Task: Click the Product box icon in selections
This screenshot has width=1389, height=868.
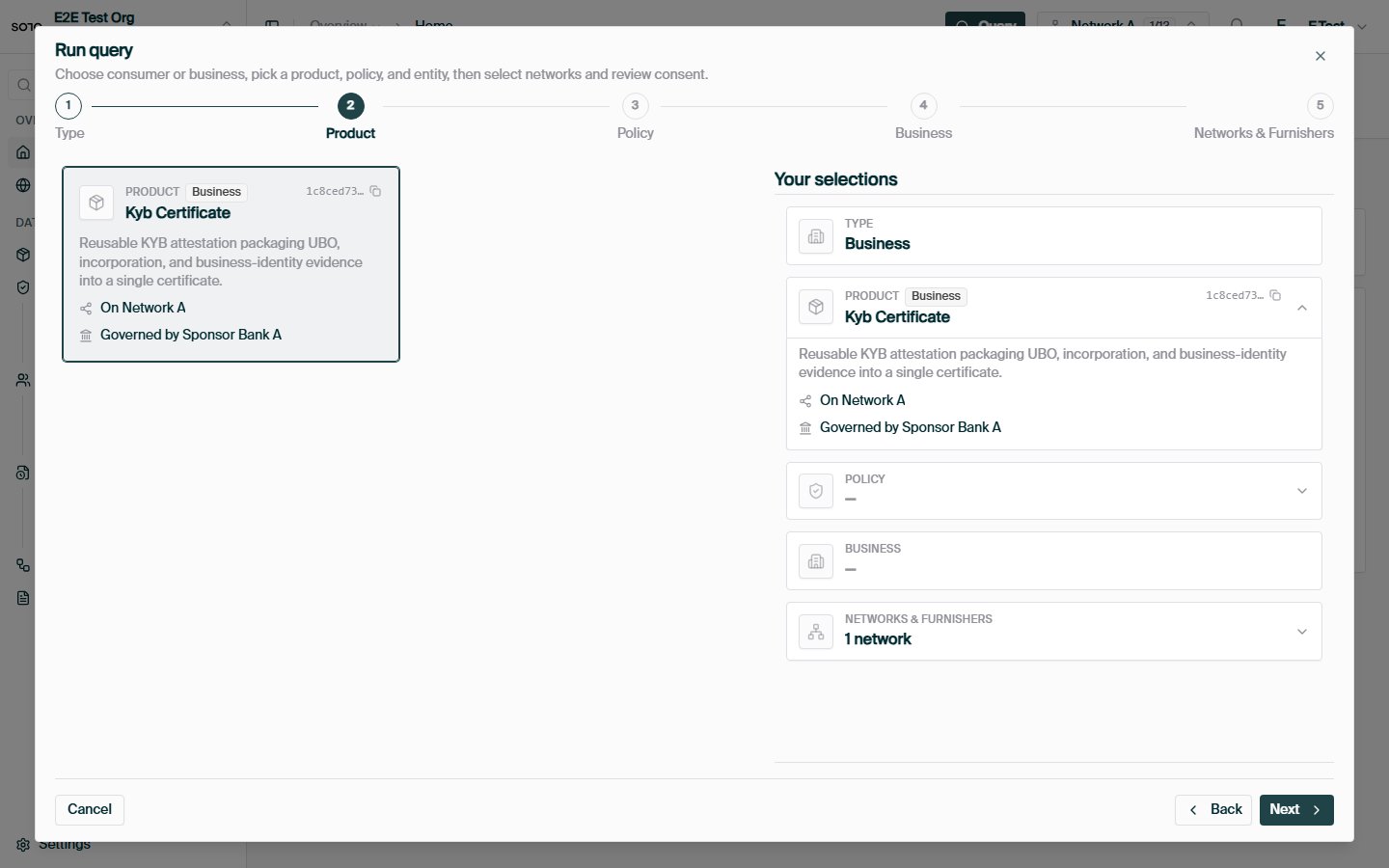Action: click(x=816, y=307)
